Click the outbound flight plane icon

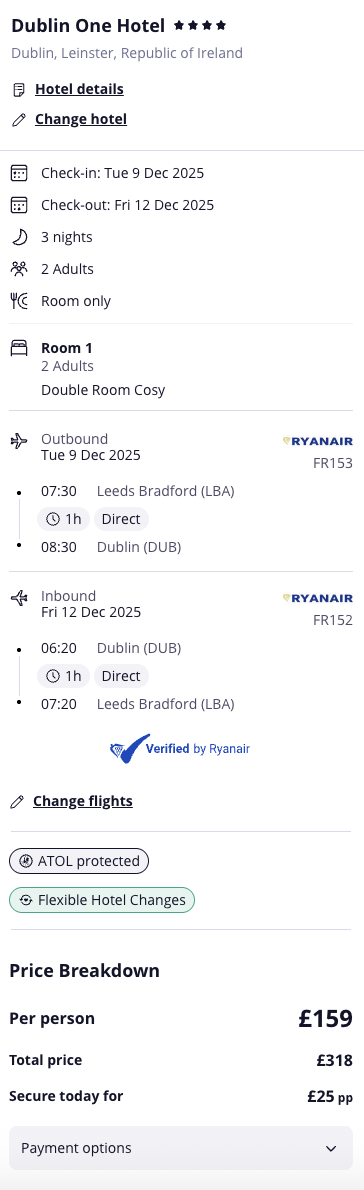tap(19, 441)
